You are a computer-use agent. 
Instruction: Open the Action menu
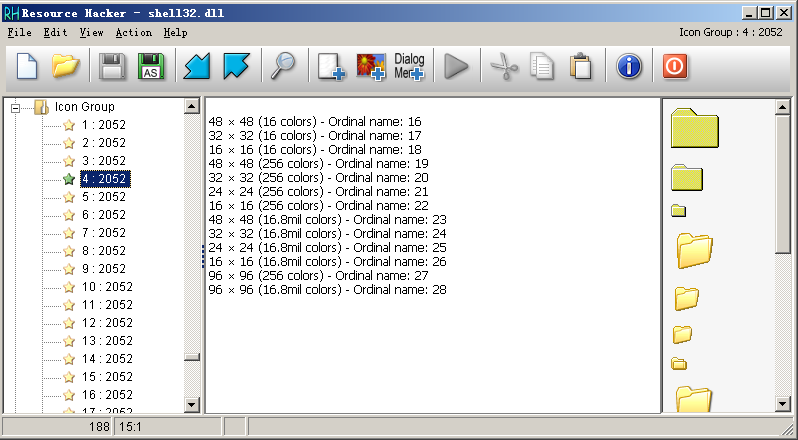coord(133,33)
